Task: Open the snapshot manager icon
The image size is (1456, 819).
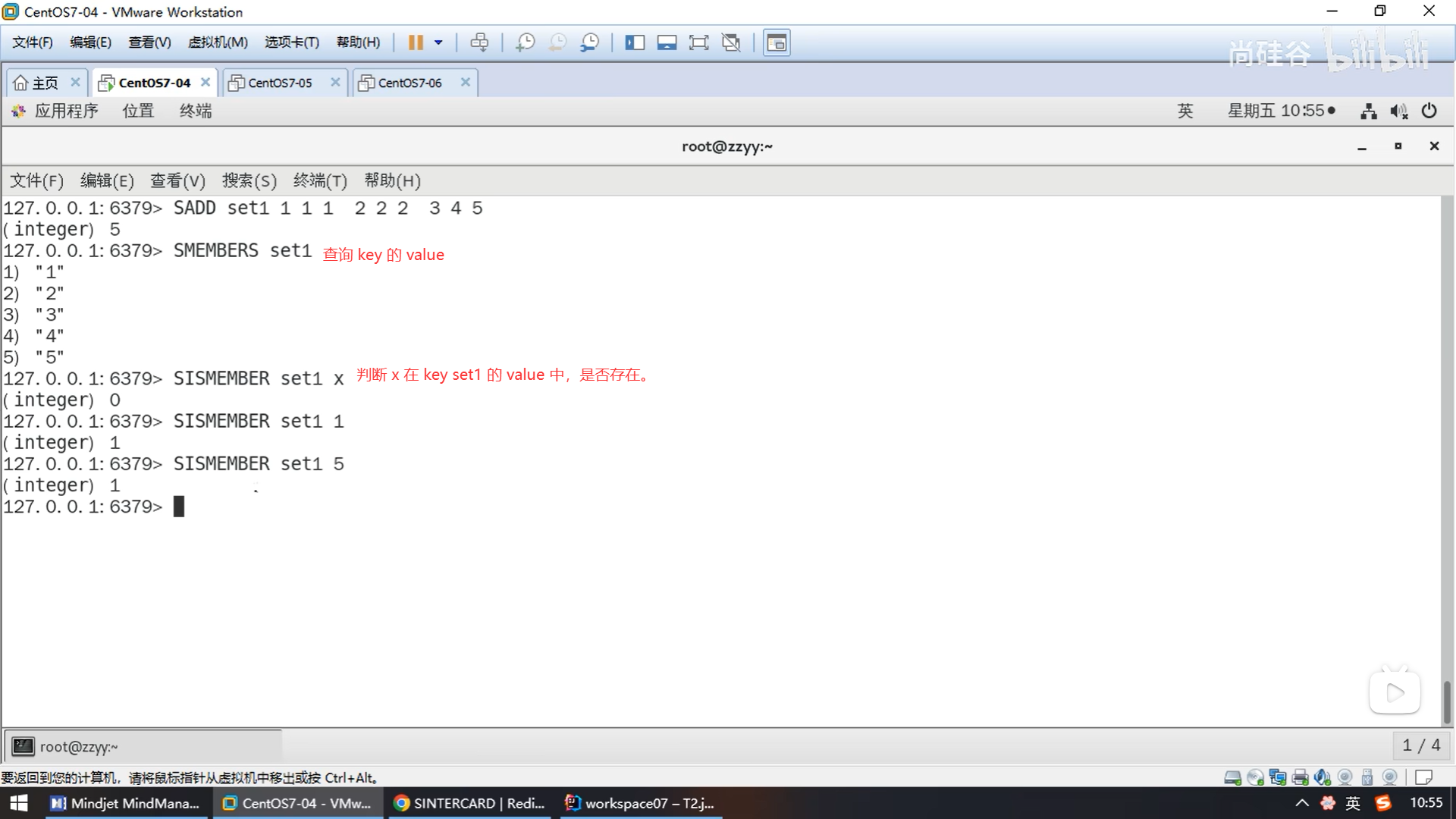Action: click(x=589, y=42)
